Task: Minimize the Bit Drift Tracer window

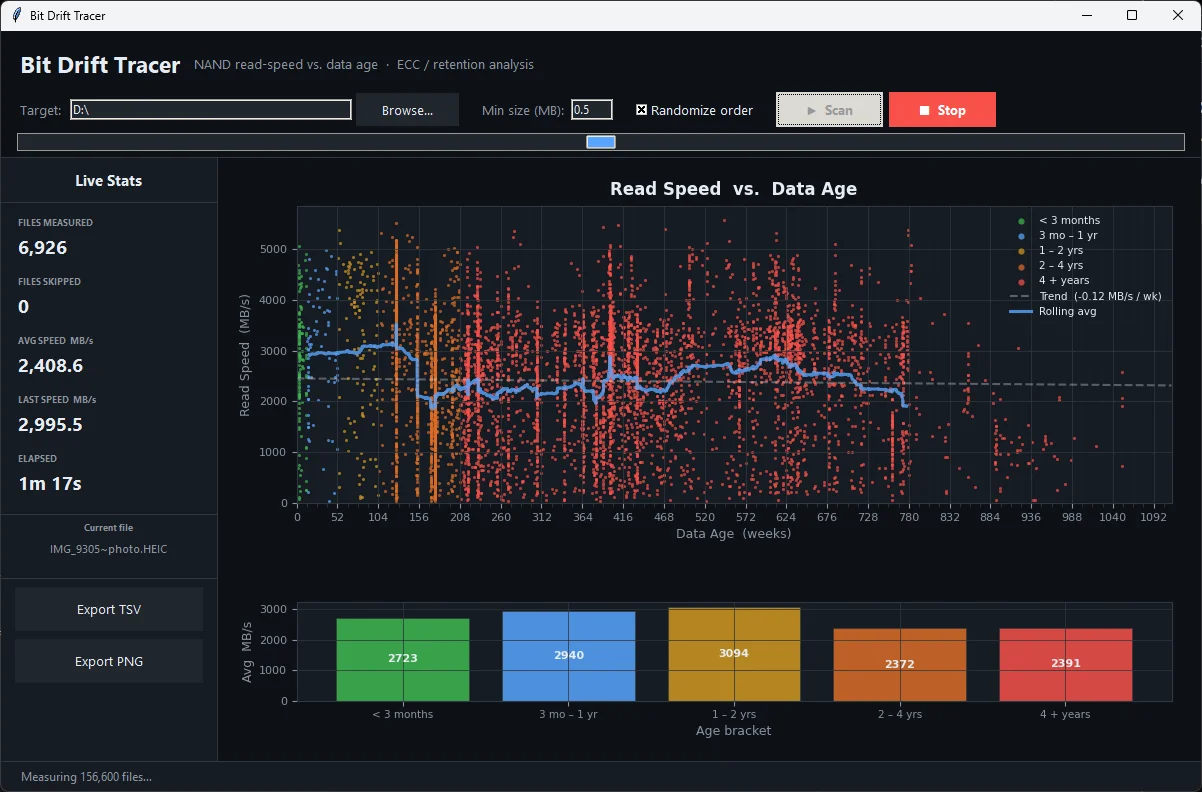Action: (1087, 15)
